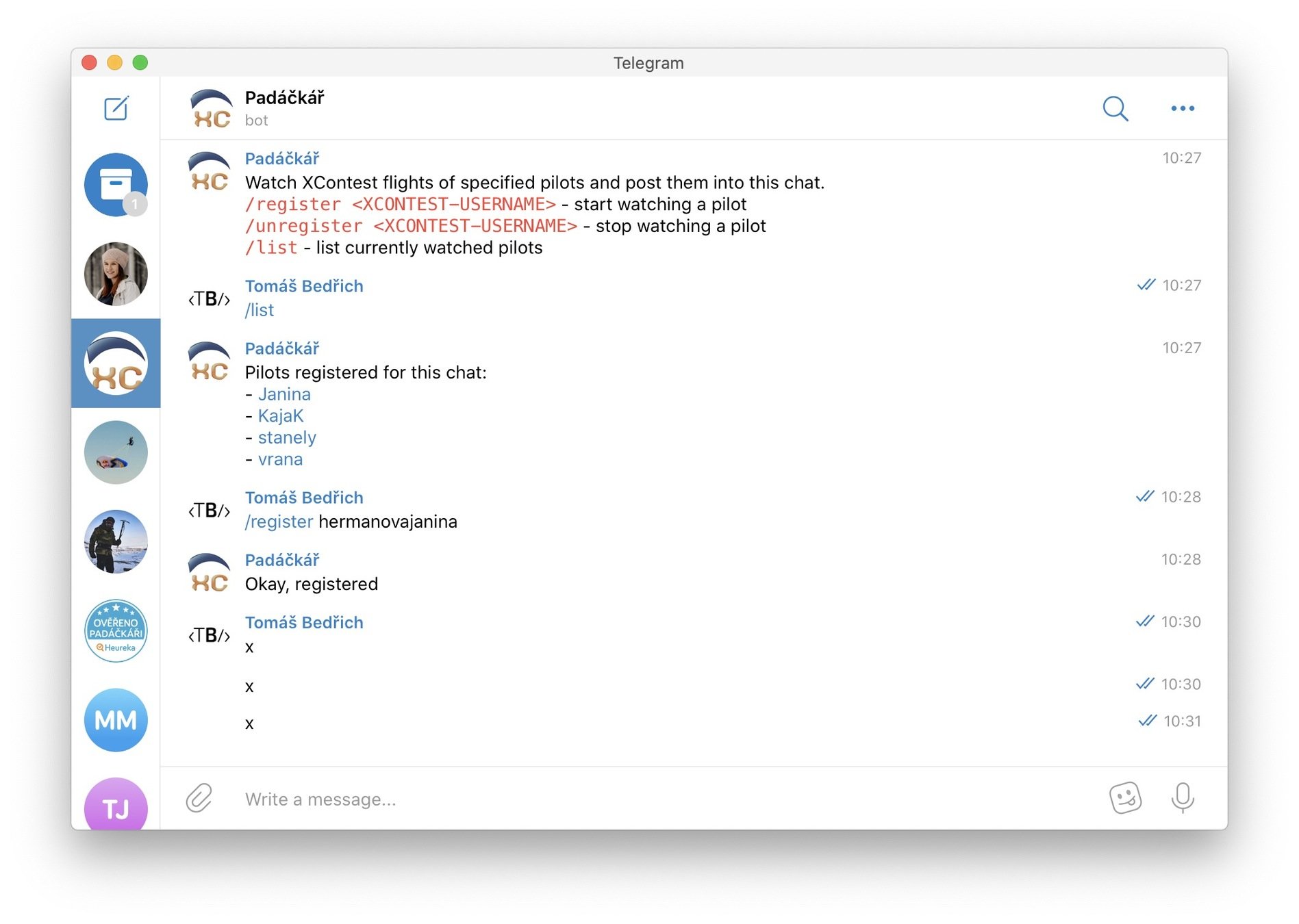Click Padáčkář name above Pilots registered message
The image size is (1299, 924).
coord(282,348)
